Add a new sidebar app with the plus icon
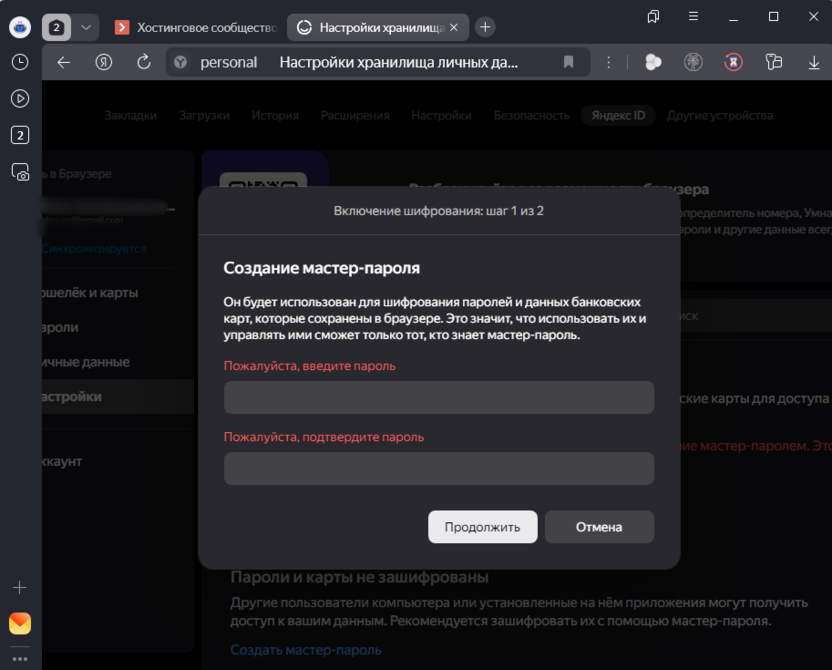 click(20, 587)
